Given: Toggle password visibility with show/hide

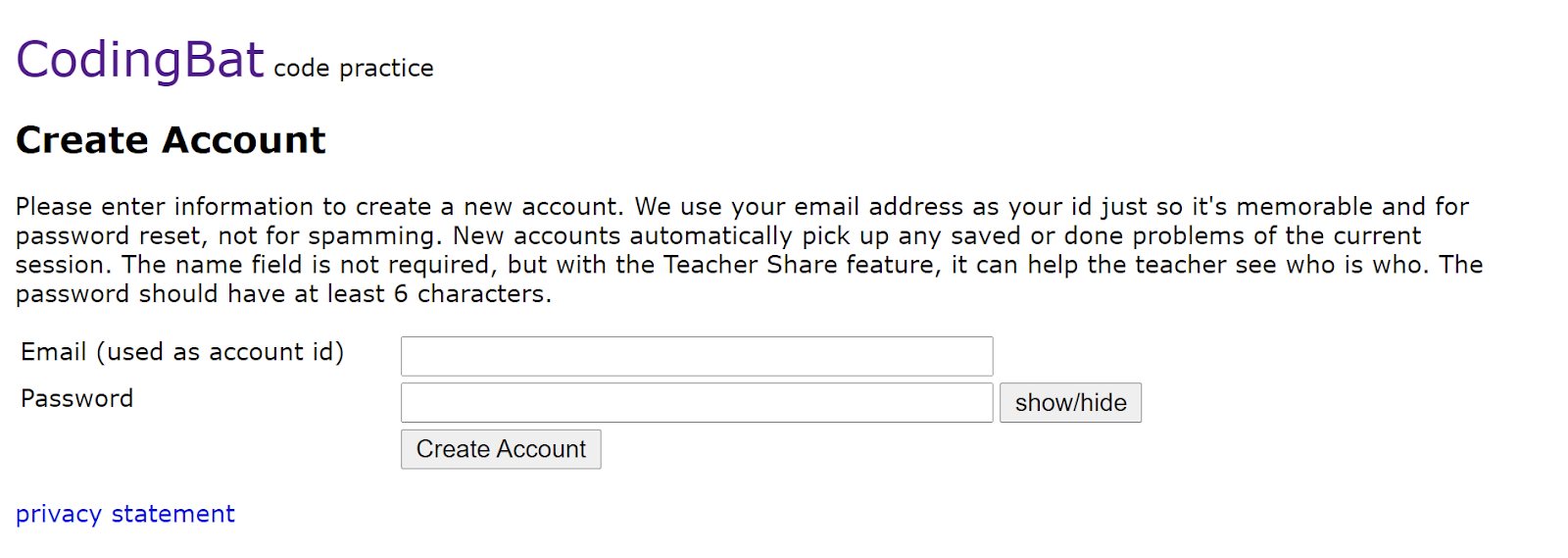Looking at the screenshot, I should (x=1070, y=402).
